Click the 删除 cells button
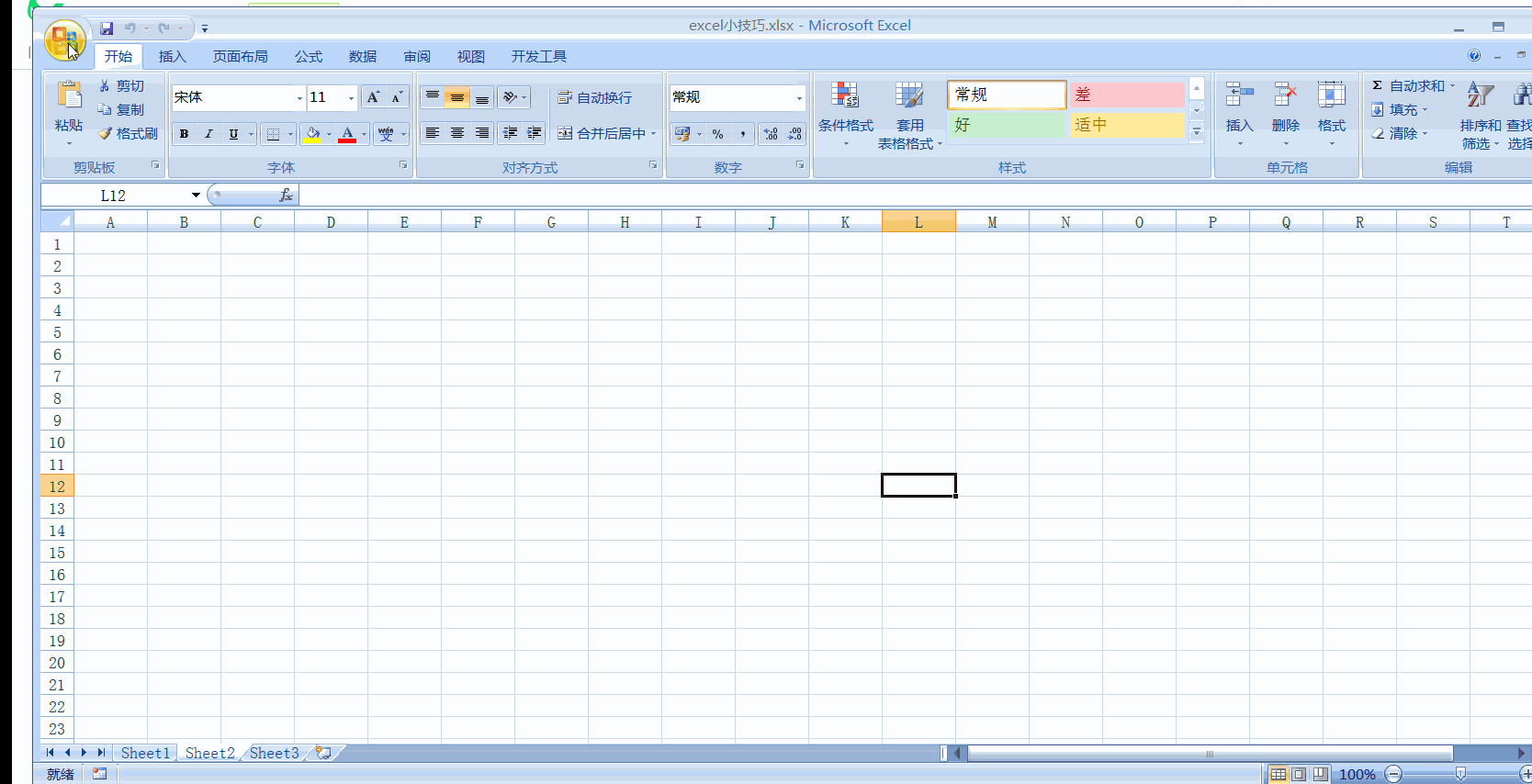Image resolution: width=1532 pixels, height=784 pixels. coord(1286,113)
